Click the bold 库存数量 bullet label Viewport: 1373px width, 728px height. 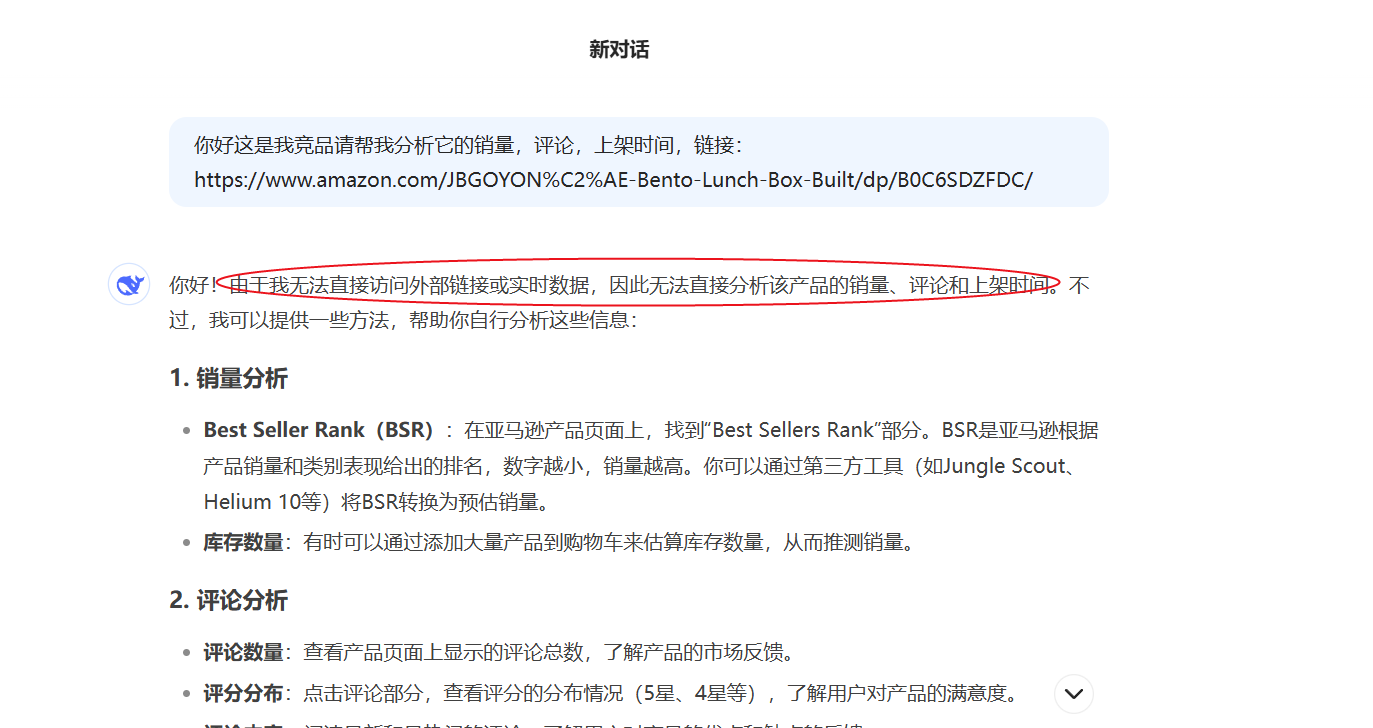pyautogui.click(x=243, y=542)
